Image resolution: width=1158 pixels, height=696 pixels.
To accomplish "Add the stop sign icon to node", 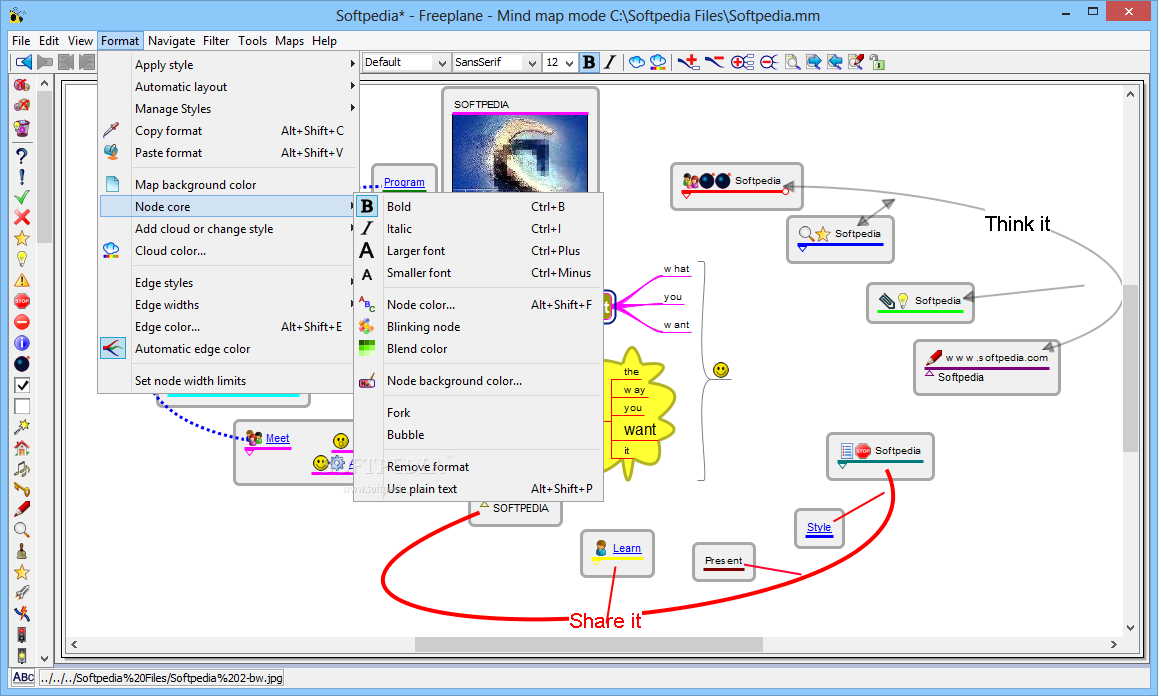I will coord(22,301).
